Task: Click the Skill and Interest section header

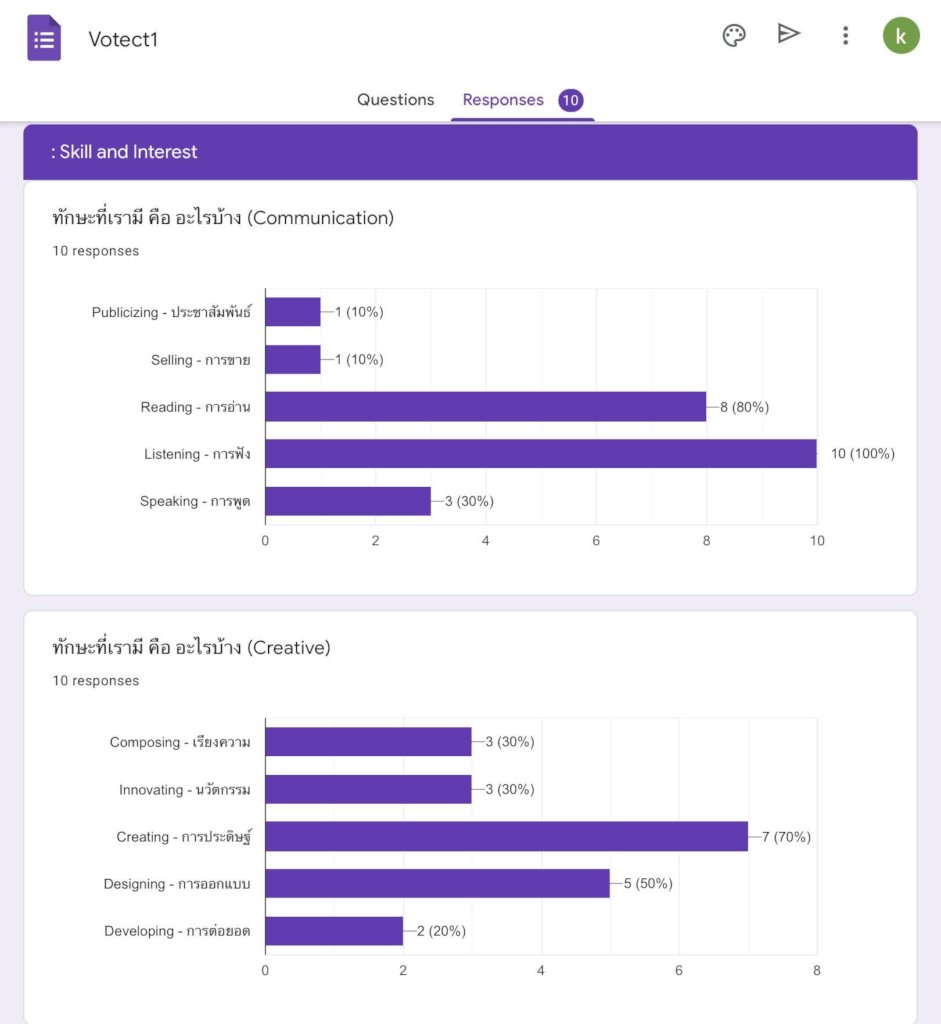Action: click(470, 152)
